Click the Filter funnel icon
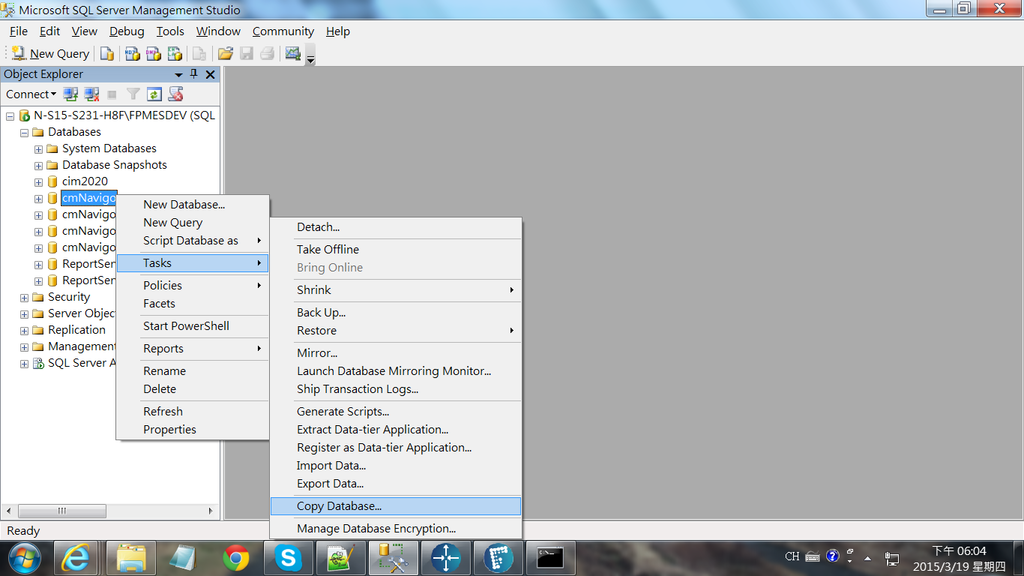This screenshot has height=576, width=1024. pos(133,94)
